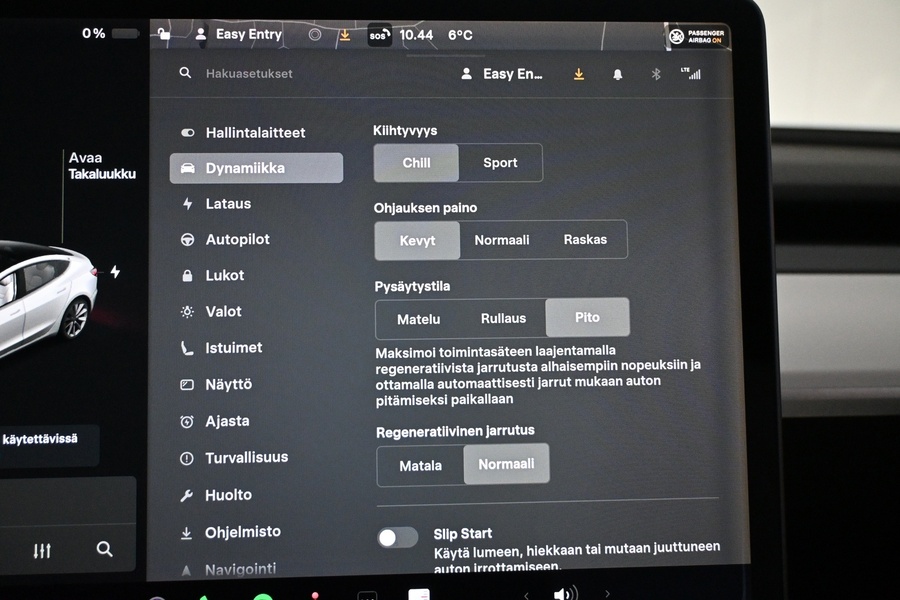Open the equalizer controls icon
Screen dimensions: 900x600
tap(42, 550)
